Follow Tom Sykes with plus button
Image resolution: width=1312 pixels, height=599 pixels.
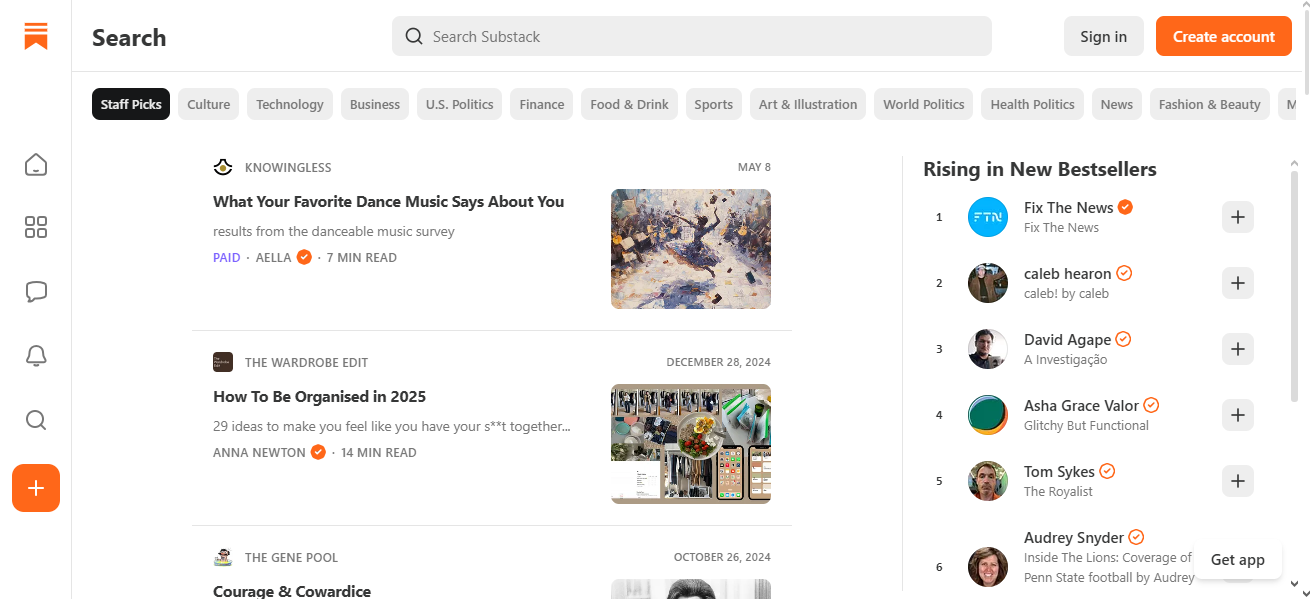pyautogui.click(x=1238, y=481)
